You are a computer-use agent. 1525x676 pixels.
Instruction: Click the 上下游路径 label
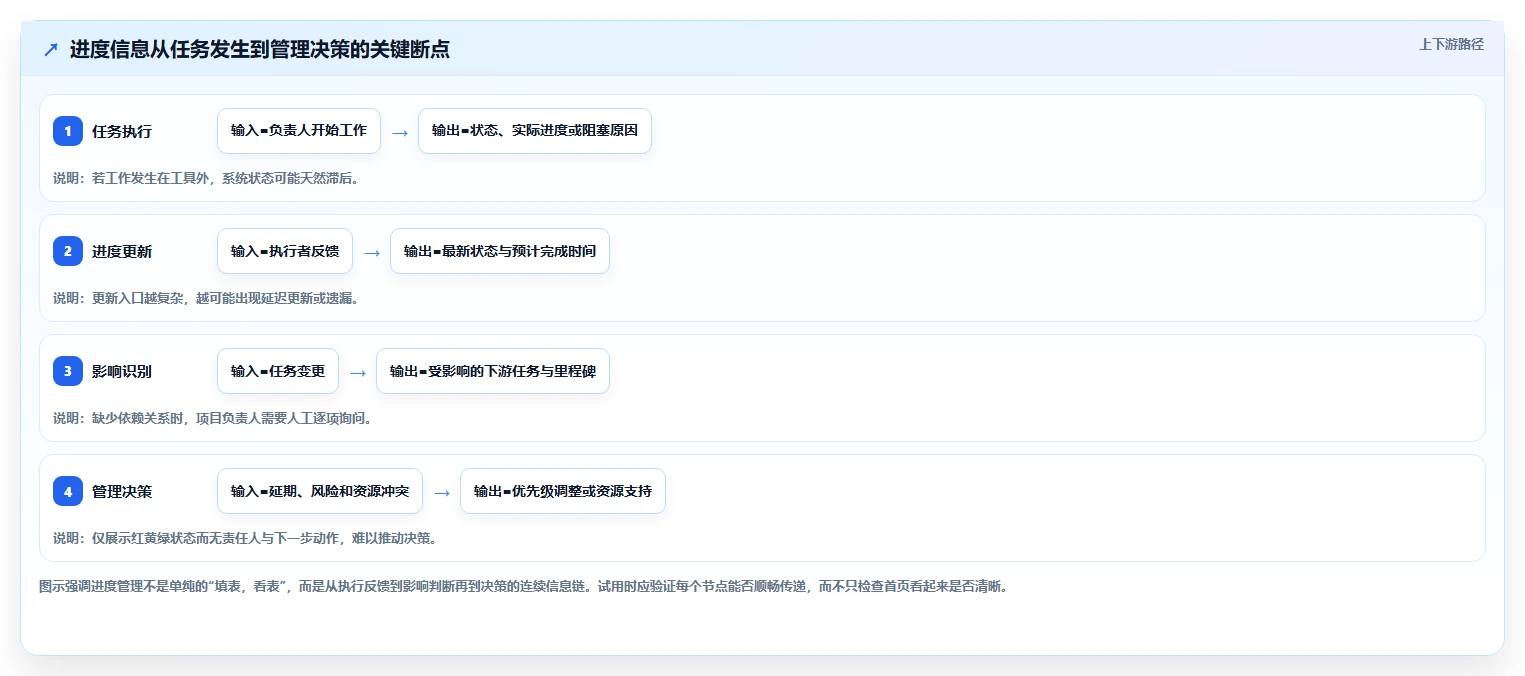(1451, 44)
